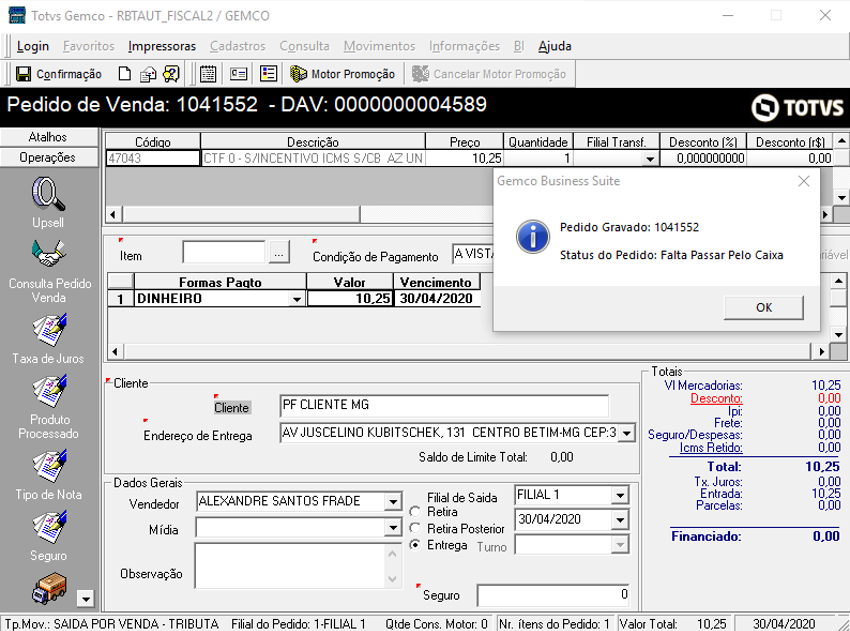Switch to the Atalhos tab
850x631 pixels.
point(48,137)
